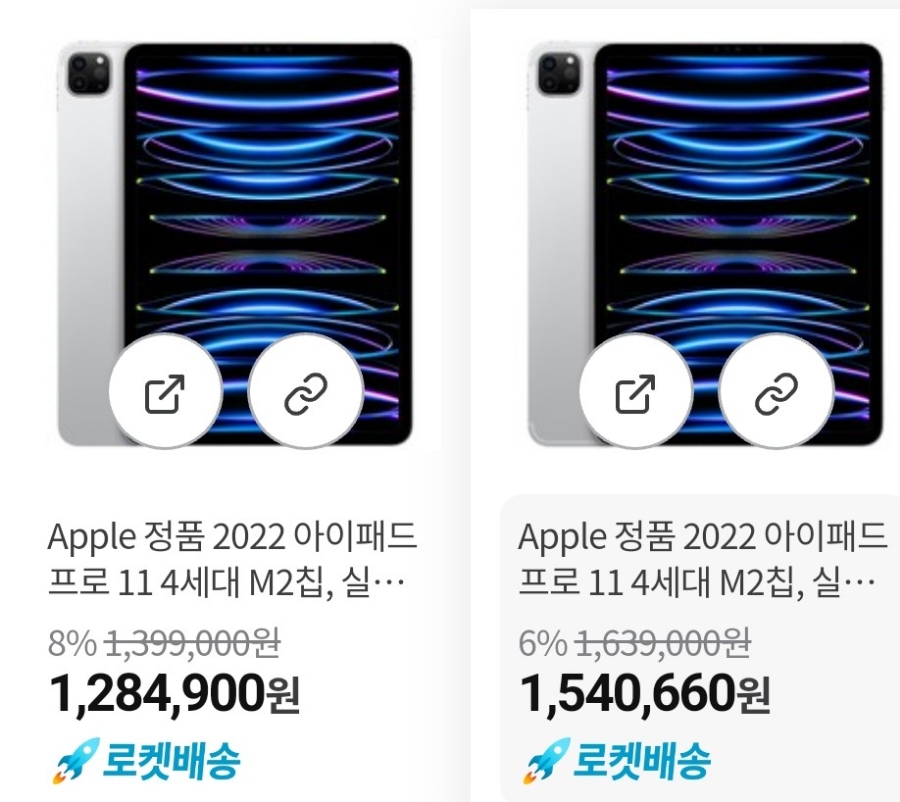Image resolution: width=900 pixels, height=802 pixels.
Task: Copy link for the left iPad product
Action: click(306, 392)
